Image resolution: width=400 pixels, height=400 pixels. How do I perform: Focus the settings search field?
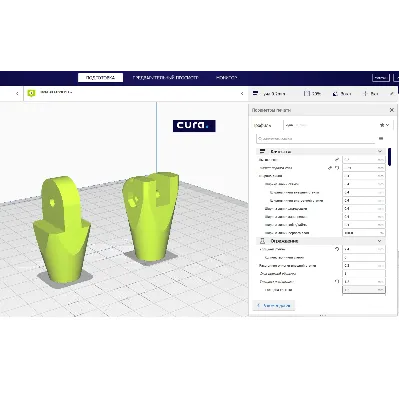pos(315,138)
